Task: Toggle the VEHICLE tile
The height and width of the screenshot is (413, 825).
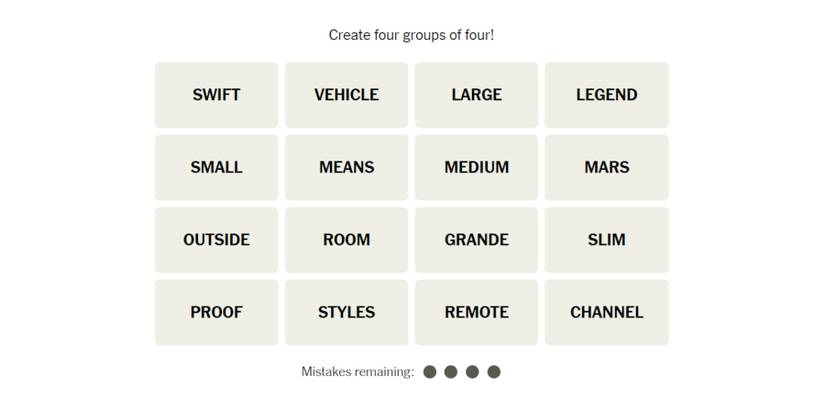Action: [x=346, y=95]
